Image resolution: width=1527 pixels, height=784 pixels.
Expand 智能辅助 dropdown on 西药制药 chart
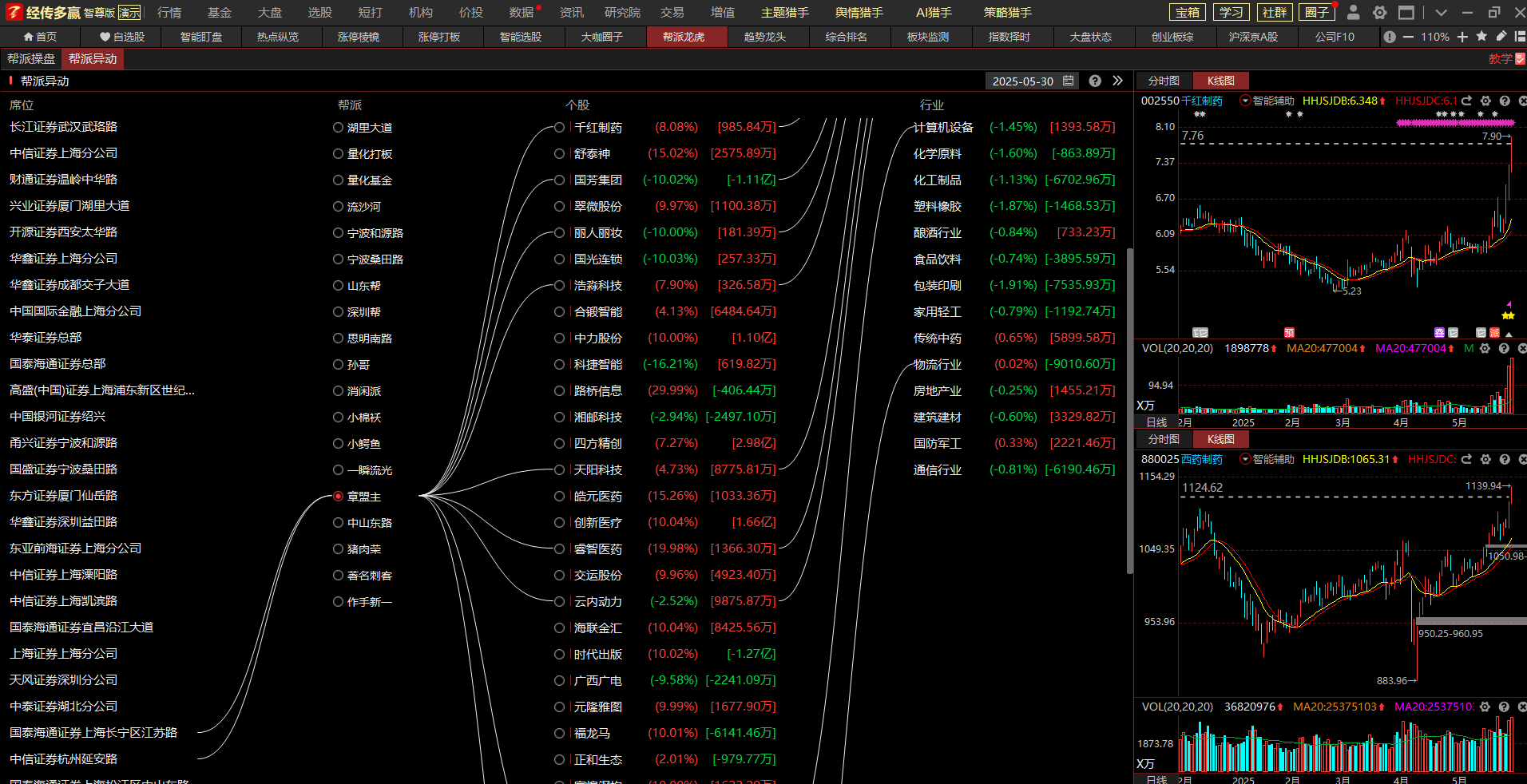(1245, 459)
